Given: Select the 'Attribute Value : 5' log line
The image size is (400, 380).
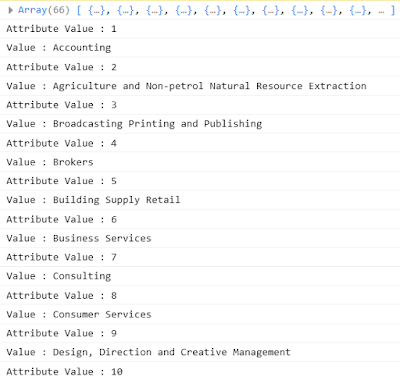Looking at the screenshot, I should click(x=200, y=181).
